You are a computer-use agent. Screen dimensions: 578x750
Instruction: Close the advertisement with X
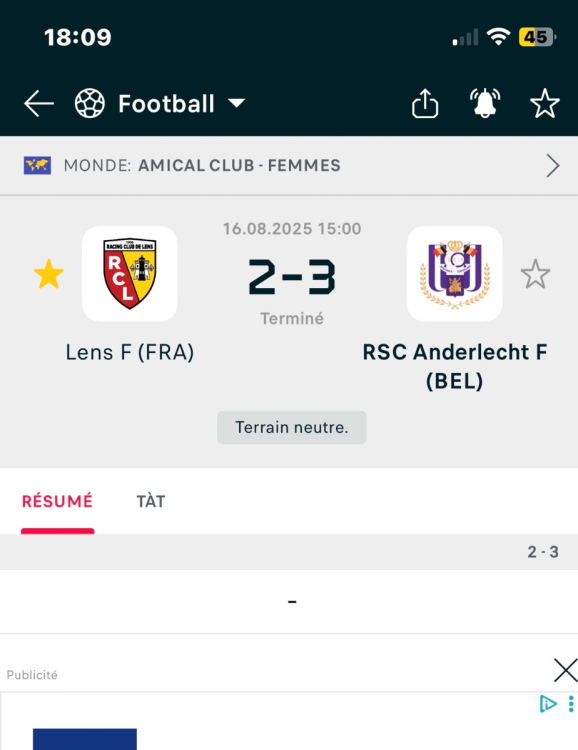(x=566, y=670)
